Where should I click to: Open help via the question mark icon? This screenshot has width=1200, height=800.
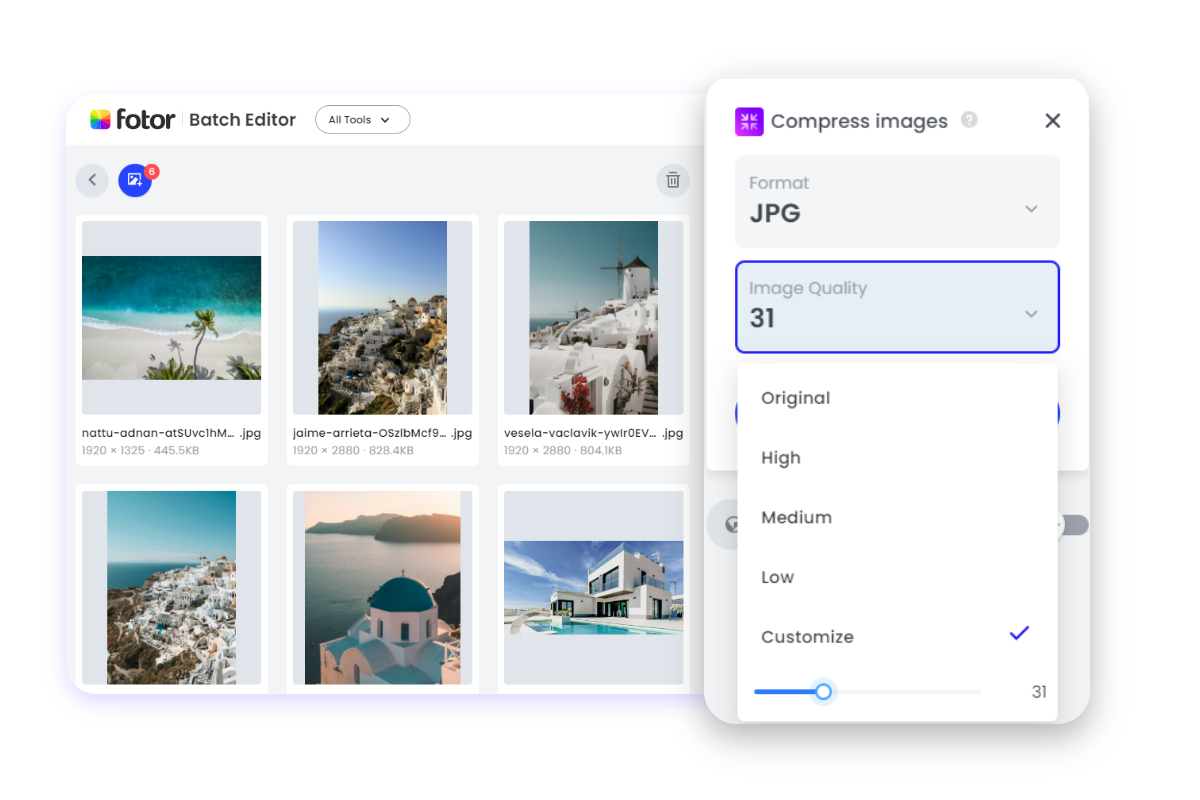click(x=968, y=120)
